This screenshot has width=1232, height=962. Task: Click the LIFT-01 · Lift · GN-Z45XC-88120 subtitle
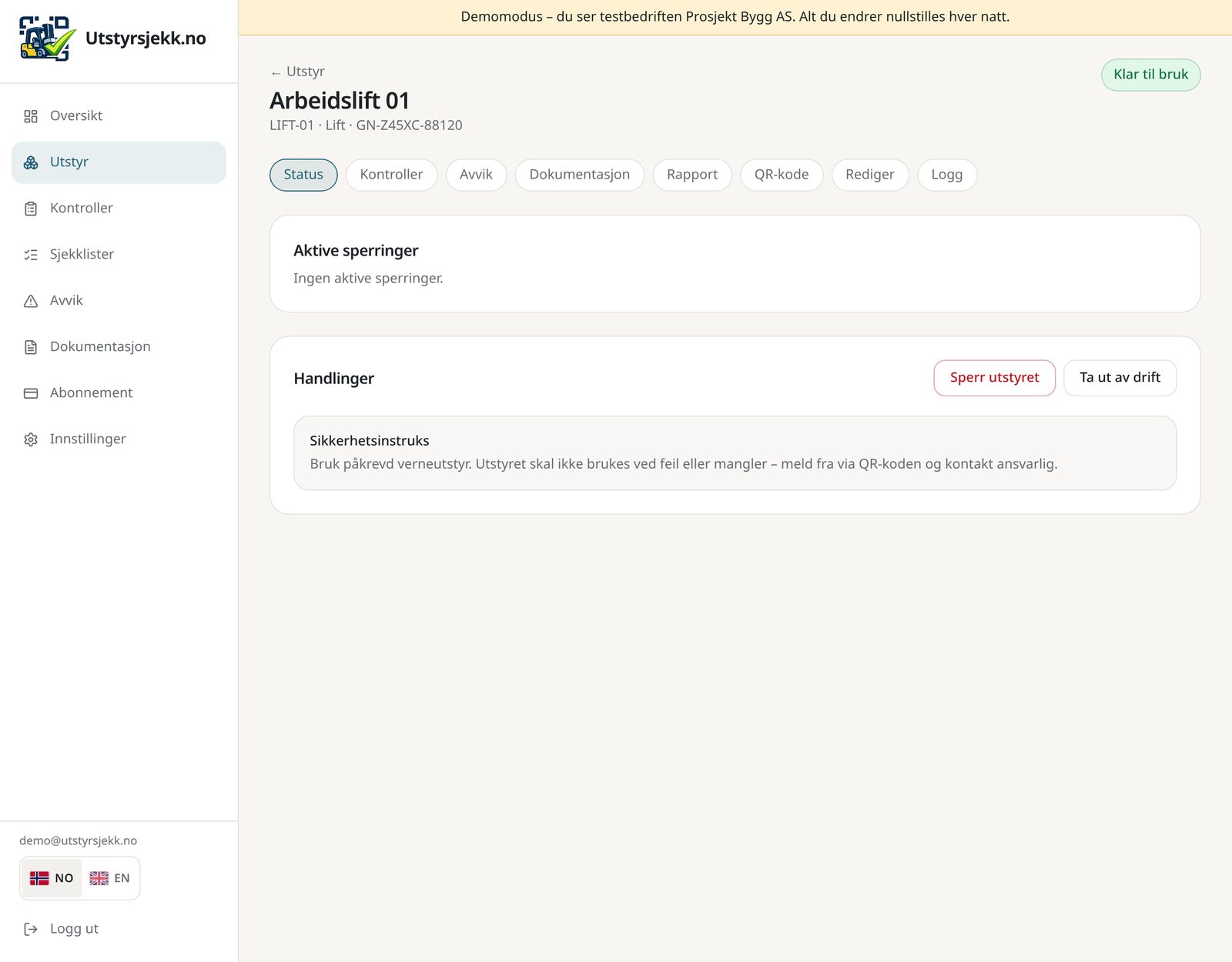[x=366, y=125]
